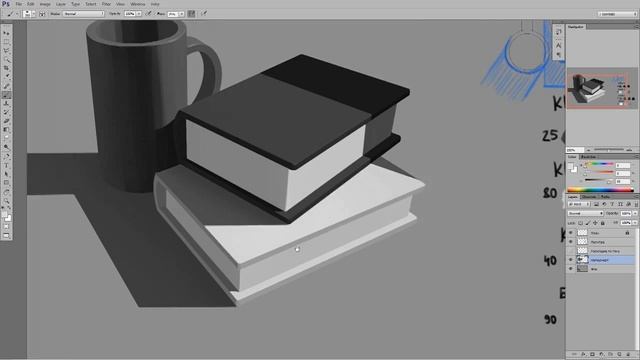This screenshot has height=360, width=640.
Task: Open brush Flow slider arrow
Action: pyautogui.click(x=182, y=13)
